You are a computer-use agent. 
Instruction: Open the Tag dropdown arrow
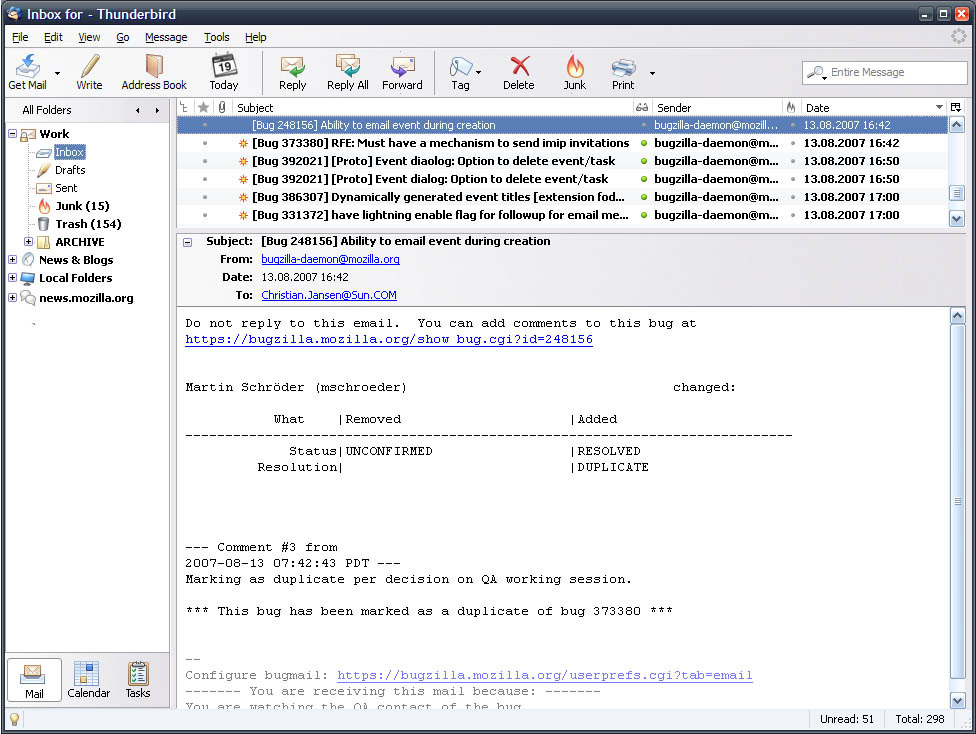[479, 73]
